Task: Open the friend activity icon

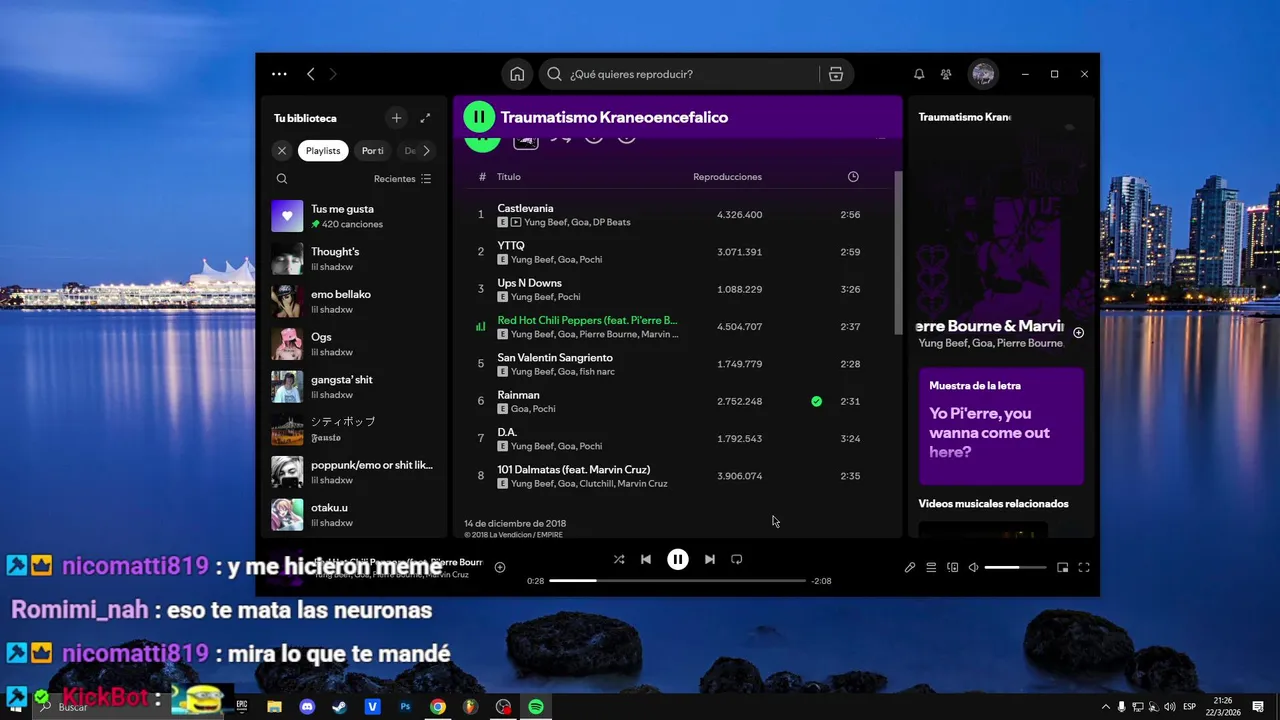Action: click(x=946, y=74)
